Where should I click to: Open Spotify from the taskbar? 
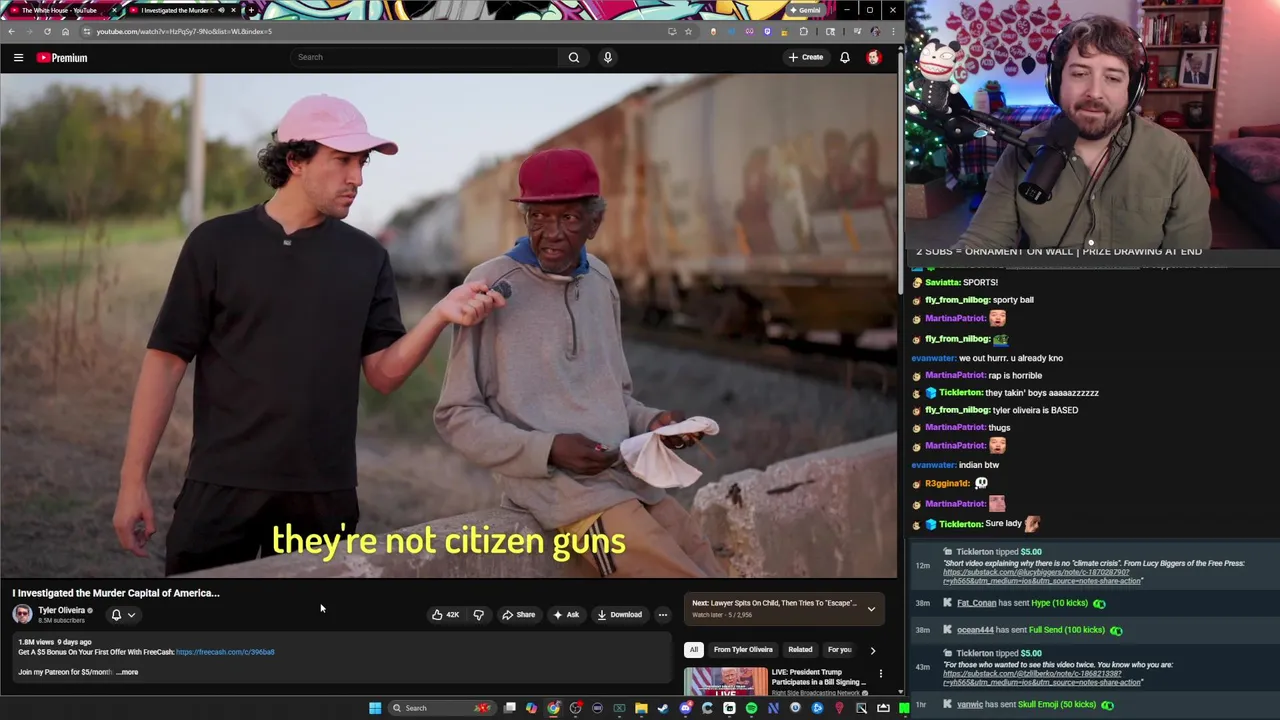751,708
